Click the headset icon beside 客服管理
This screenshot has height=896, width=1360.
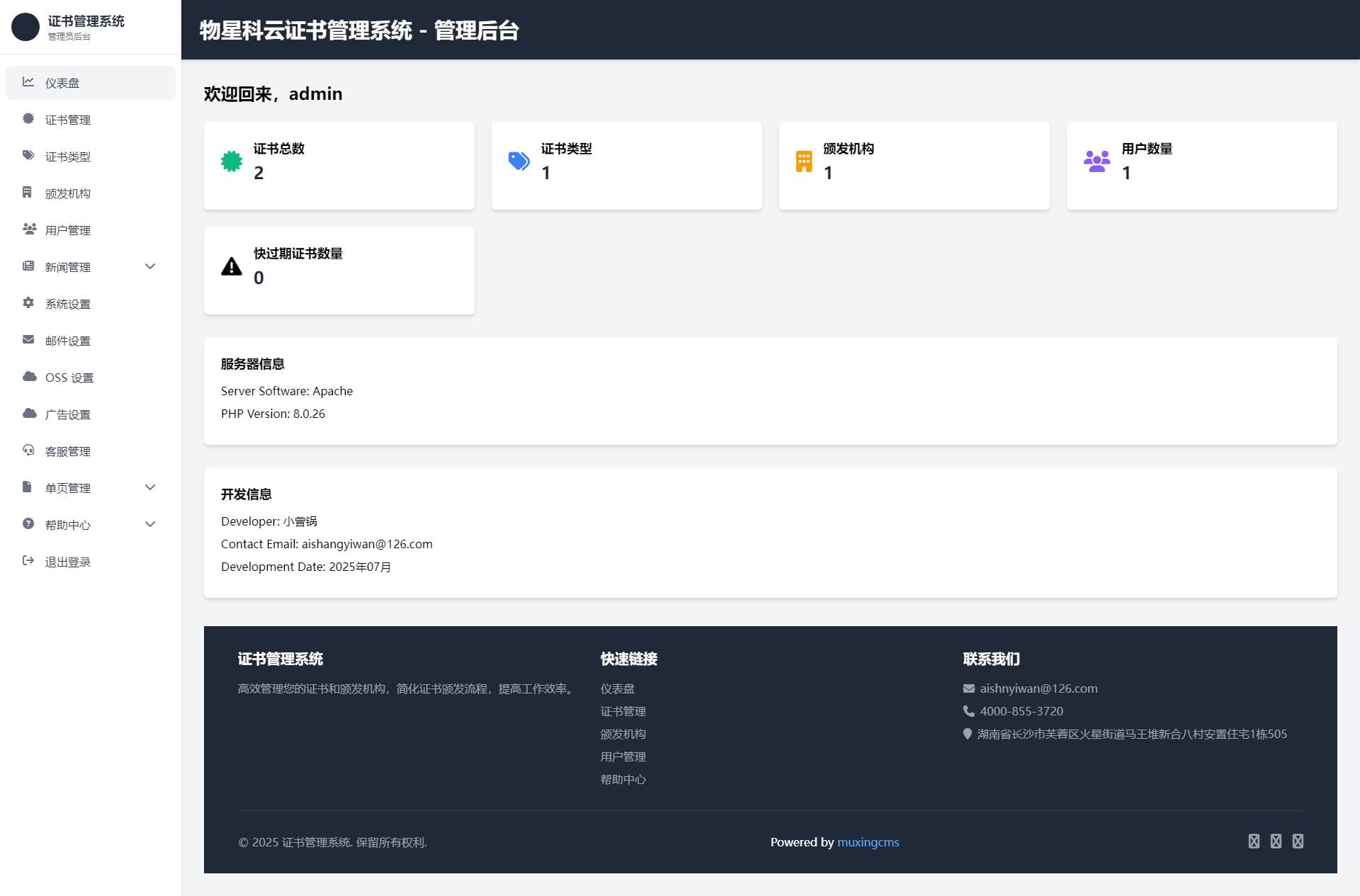[x=28, y=450]
